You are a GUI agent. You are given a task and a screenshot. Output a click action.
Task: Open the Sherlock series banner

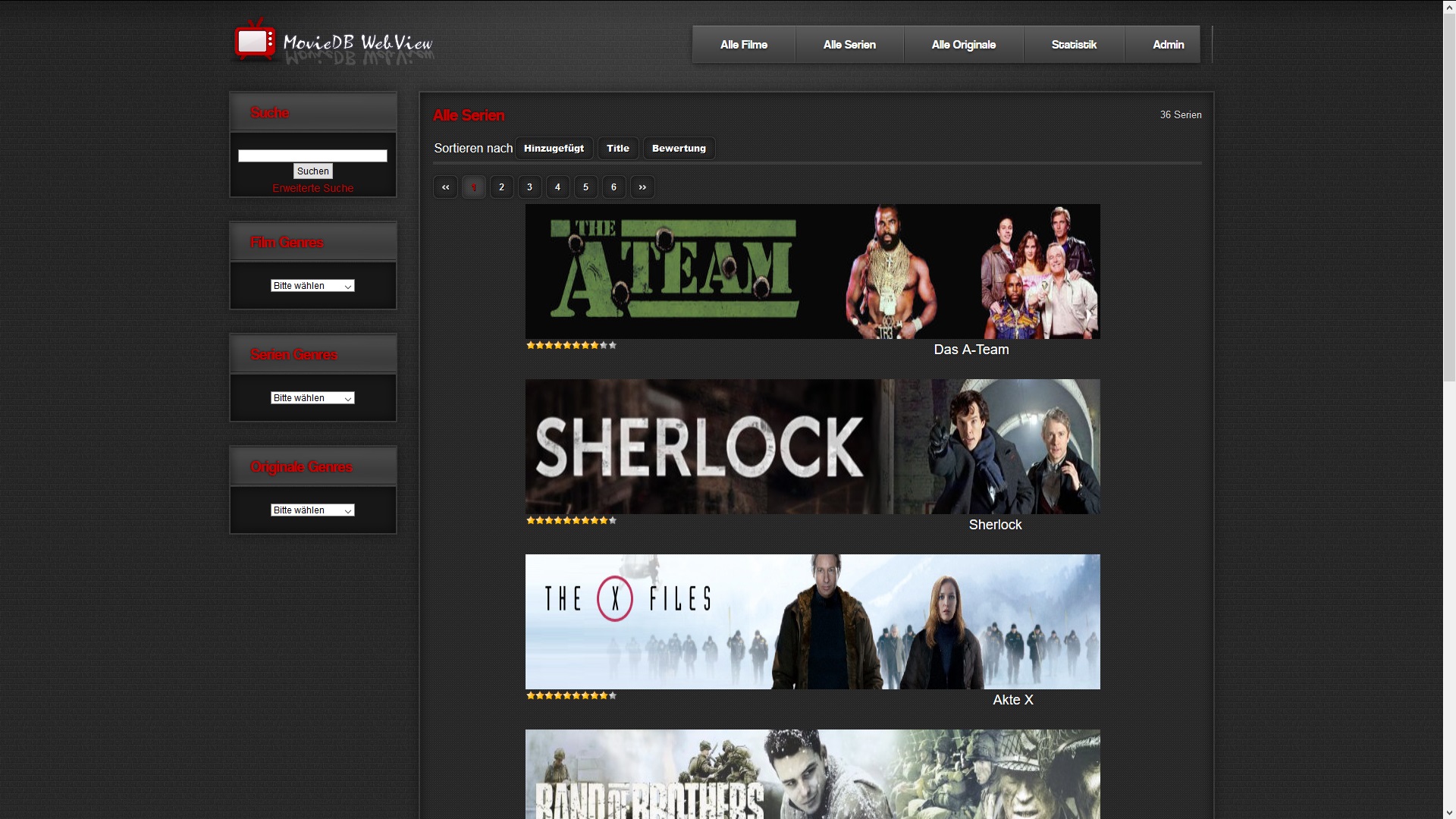pos(812,447)
